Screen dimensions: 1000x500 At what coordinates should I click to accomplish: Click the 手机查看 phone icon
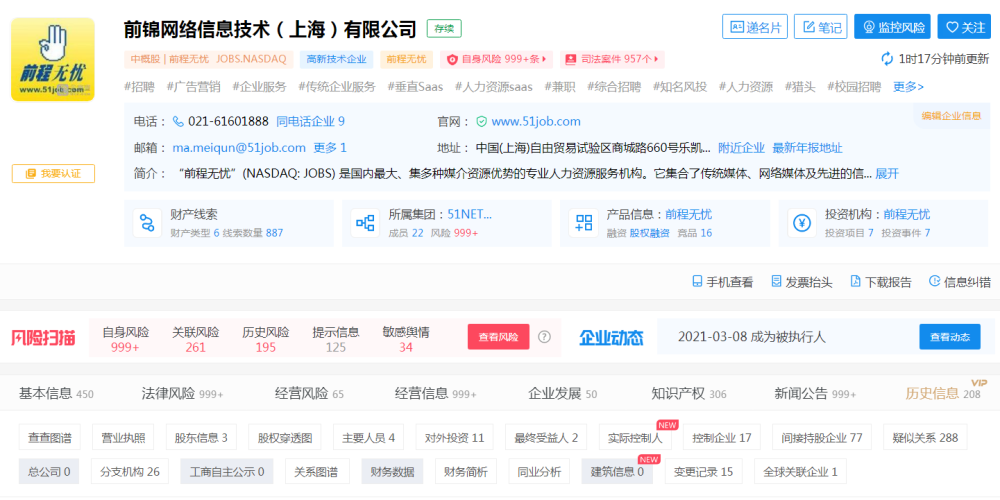click(698, 283)
